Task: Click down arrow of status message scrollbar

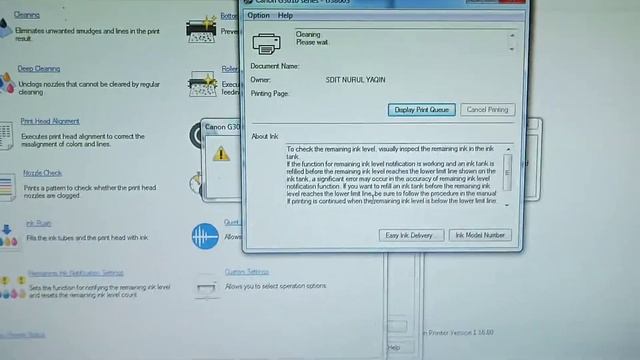Action: (512, 49)
